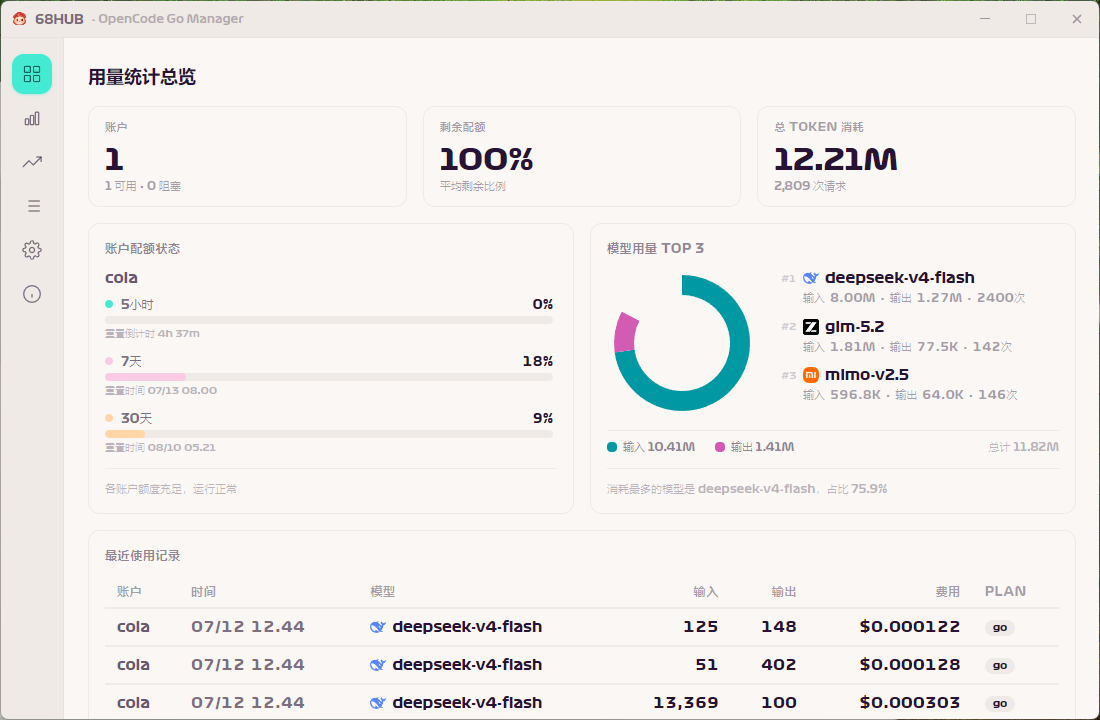This screenshot has width=1100, height=720.
Task: Click the go plan badge for $0.000303
Action: tap(1000, 703)
